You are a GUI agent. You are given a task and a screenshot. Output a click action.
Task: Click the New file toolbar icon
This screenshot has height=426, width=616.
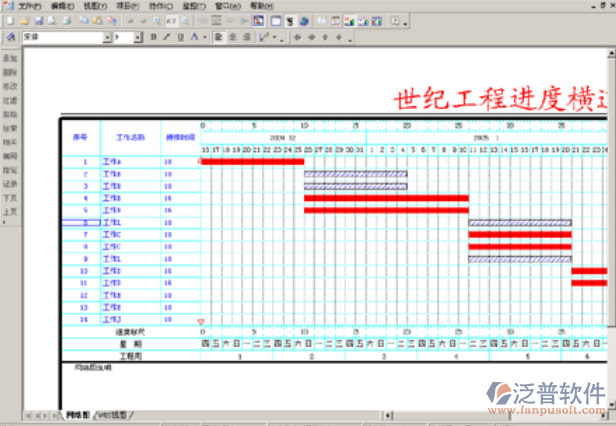(x=10, y=20)
